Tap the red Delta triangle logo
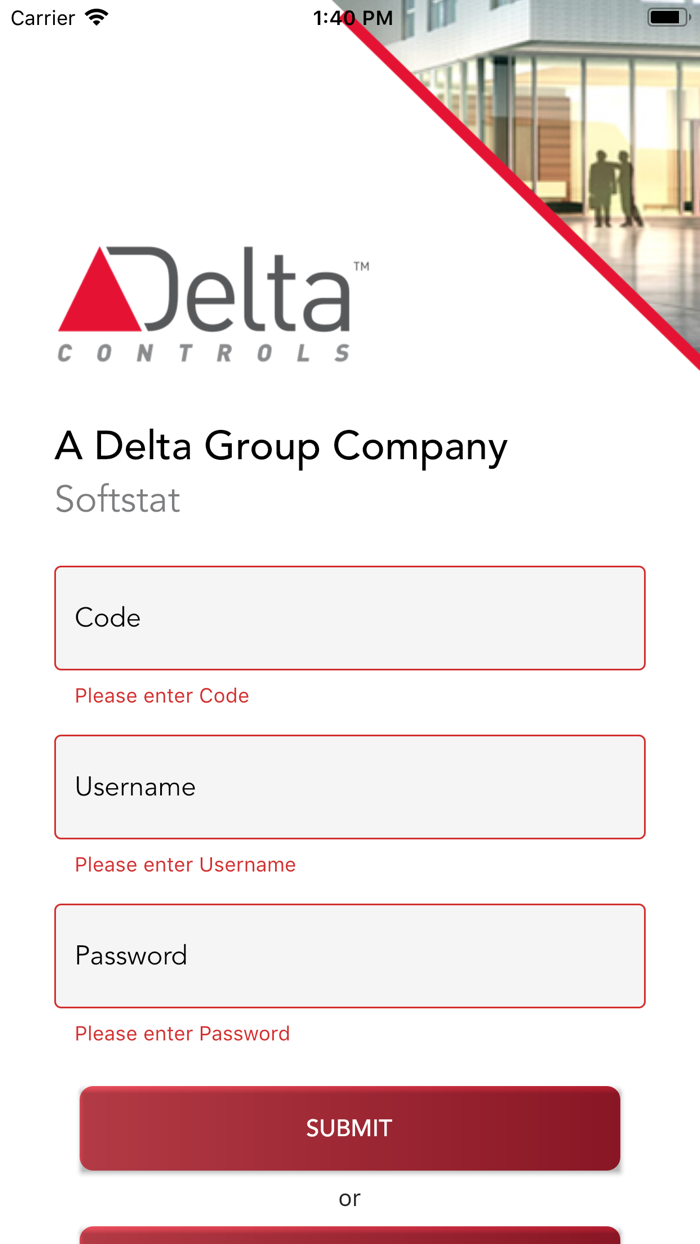700x1244 pixels. coord(100,297)
